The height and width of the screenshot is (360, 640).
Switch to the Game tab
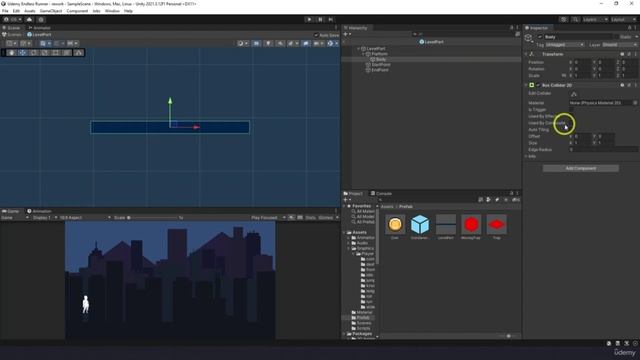tap(10, 211)
